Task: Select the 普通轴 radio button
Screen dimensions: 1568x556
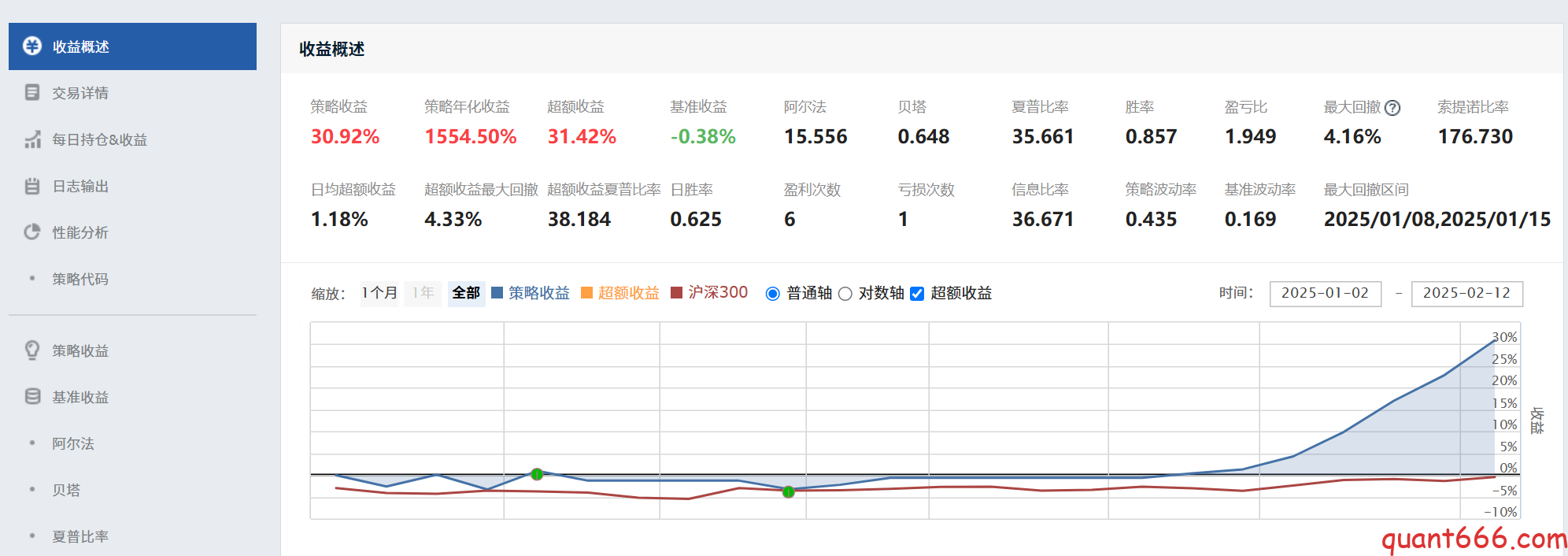Action: tap(773, 294)
